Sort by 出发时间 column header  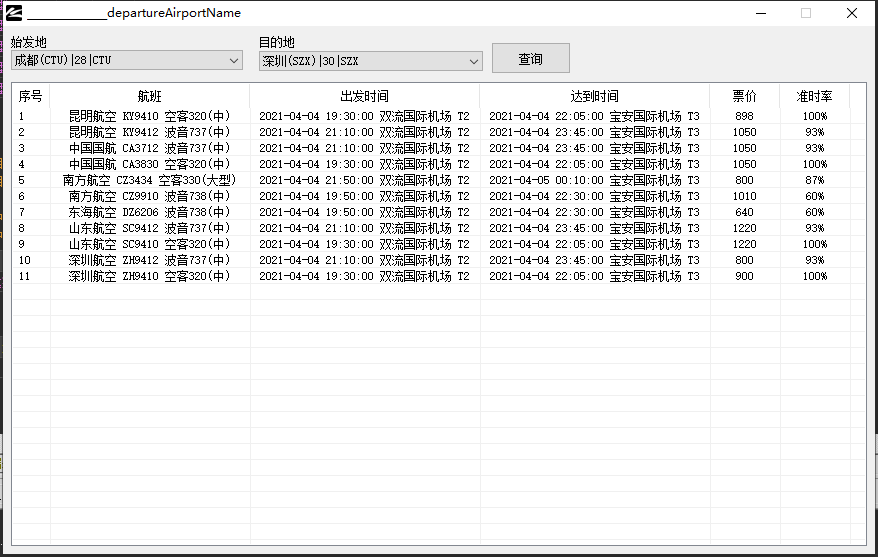pos(364,96)
